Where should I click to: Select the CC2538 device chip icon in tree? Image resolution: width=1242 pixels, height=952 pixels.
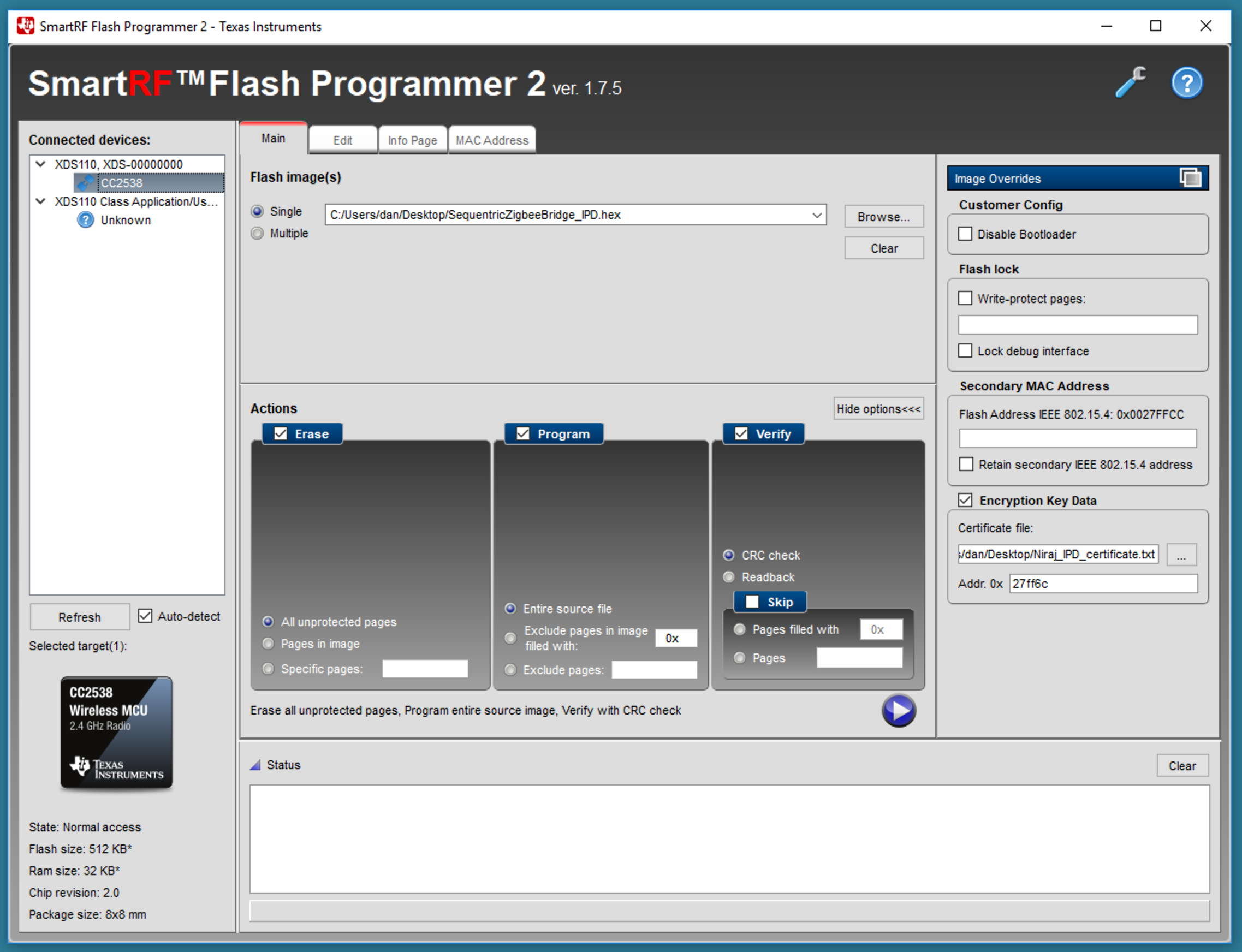(86, 183)
